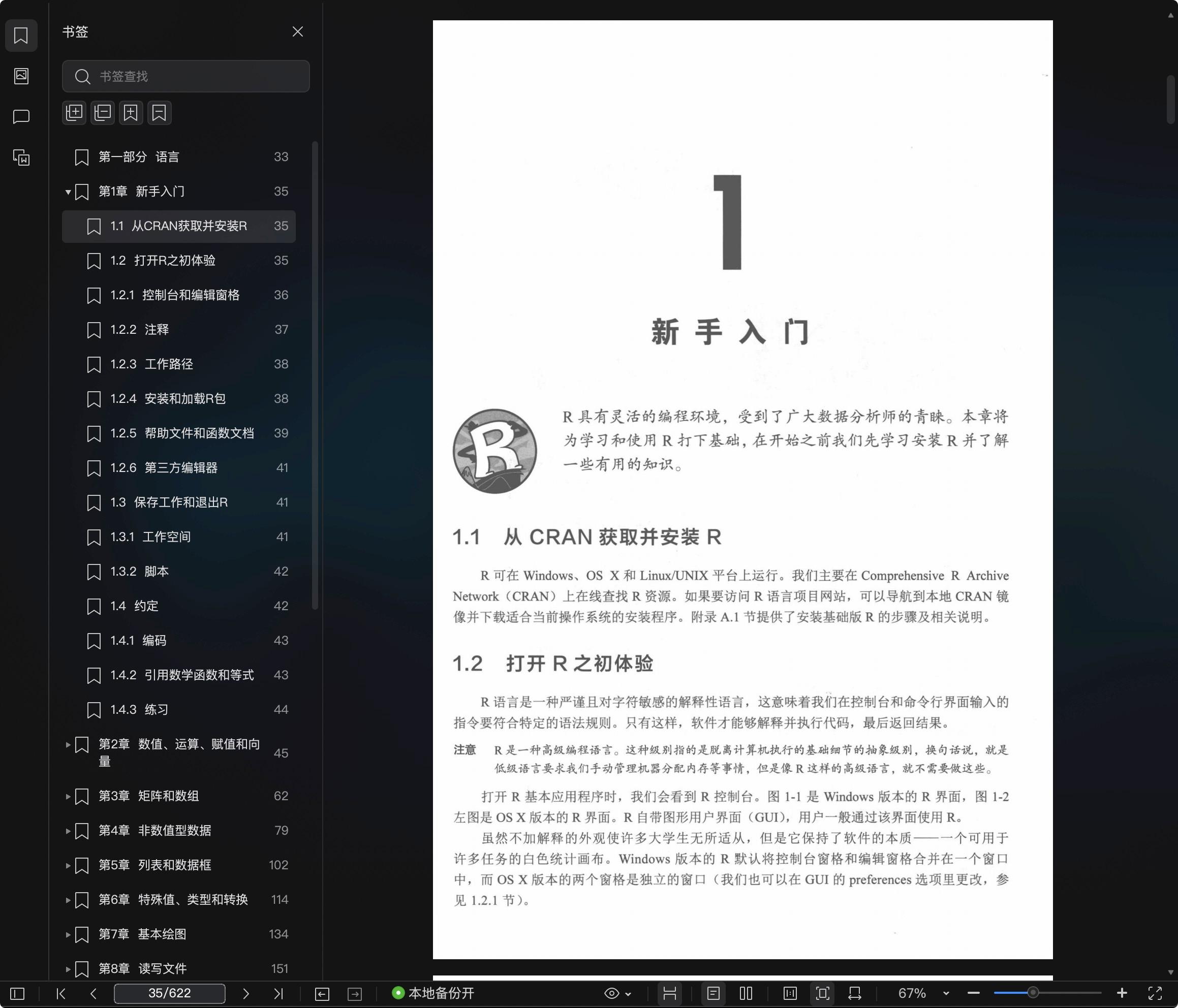
Task: Open bookmark 1.2.2 注释
Action: (178, 330)
